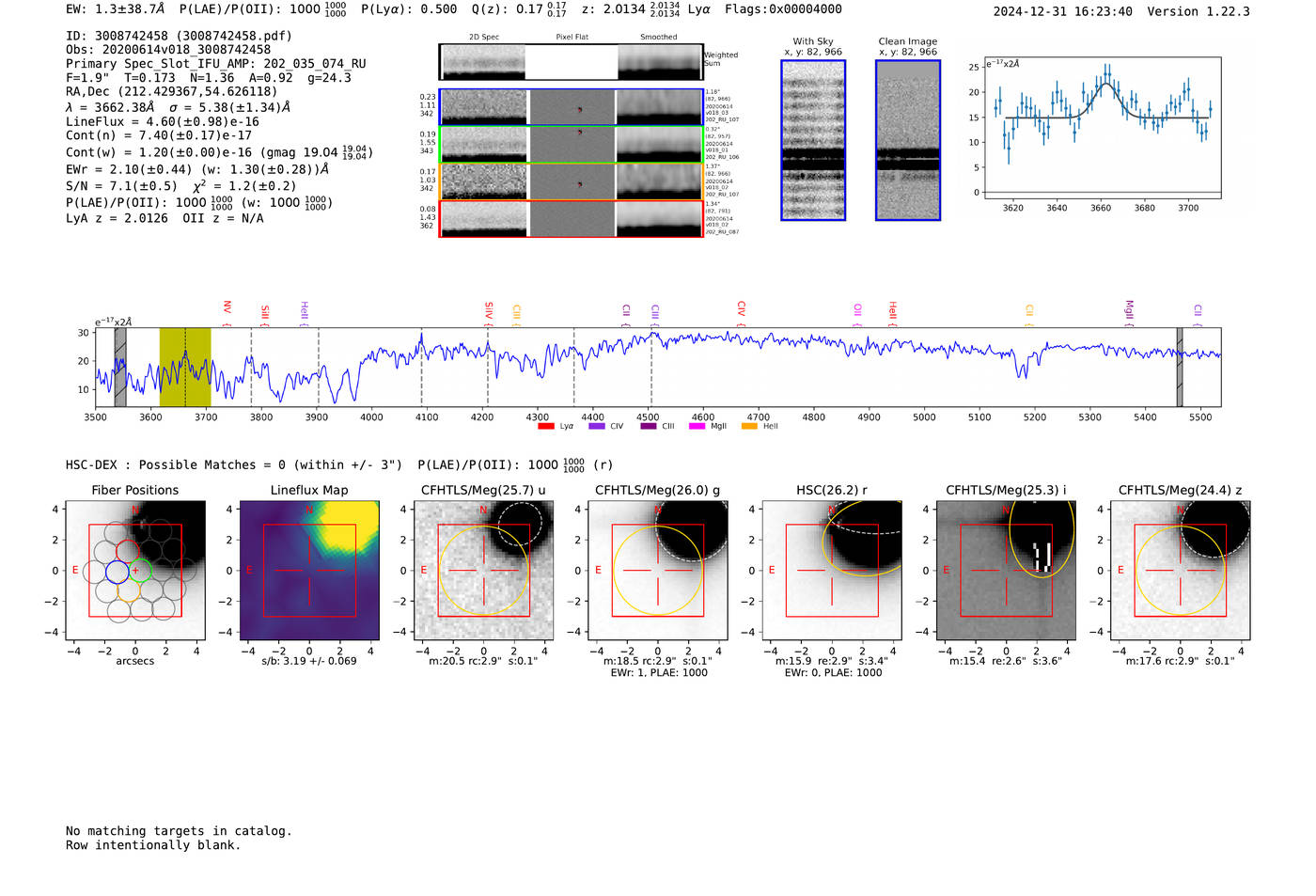The image size is (1316, 896).
Task: Open the CFHTLS/Meg(25.3) i cutout
Action: pos(1006,571)
